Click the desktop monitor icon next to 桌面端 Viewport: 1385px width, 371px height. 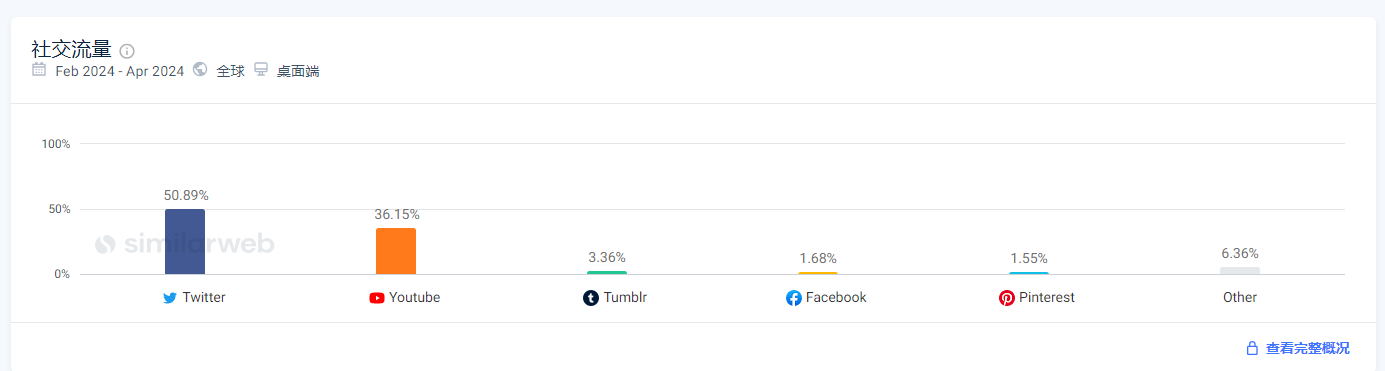261,70
